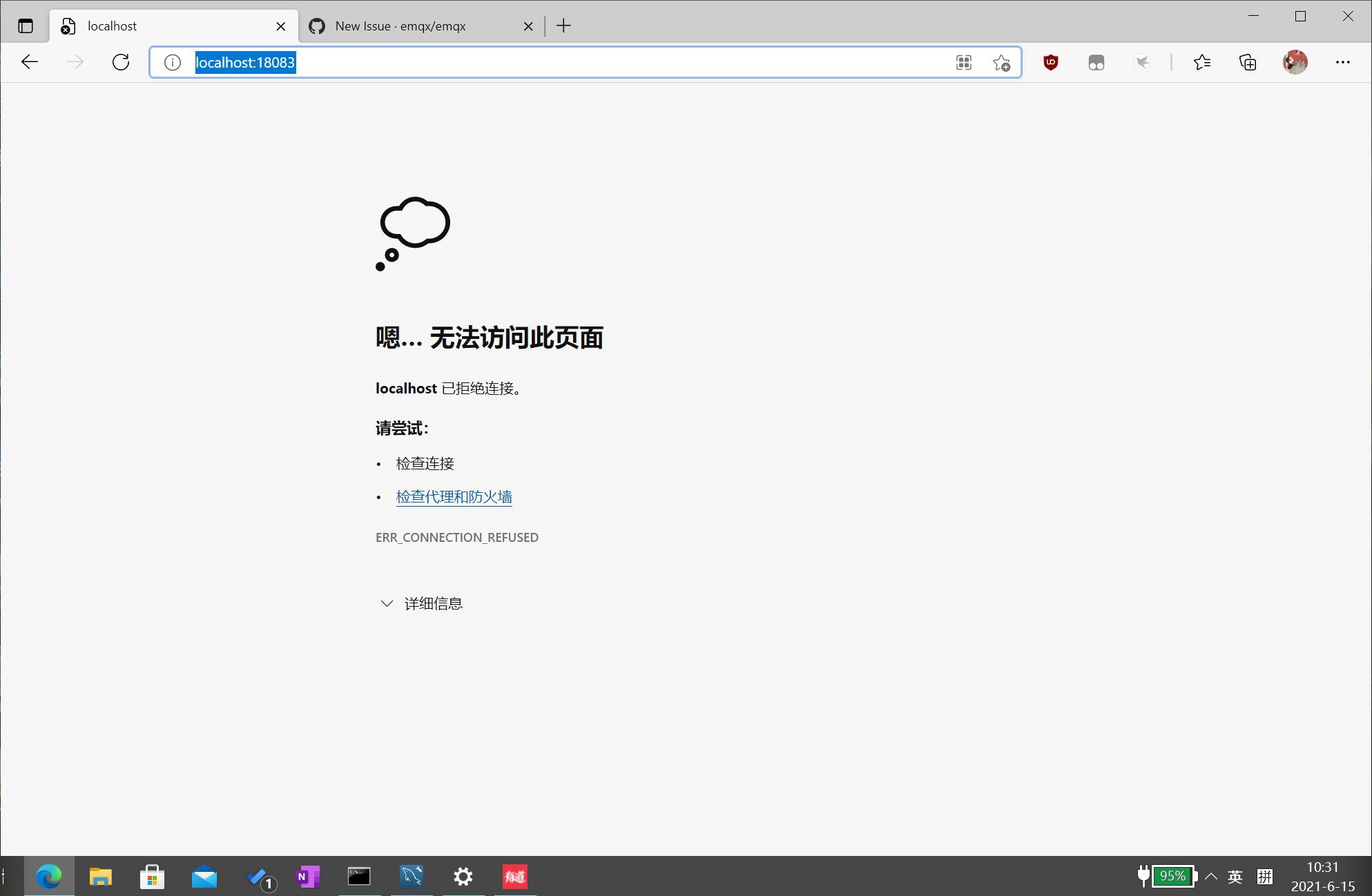1372x896 pixels.
Task: Go back using the back arrow
Action: 30,62
